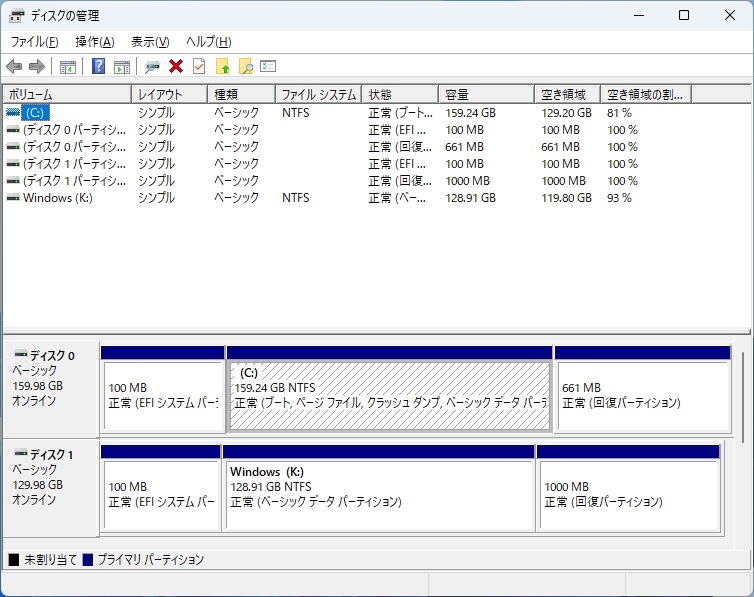The image size is (754, 597).
Task: Click the view settings list icon
Action: (x=268, y=67)
